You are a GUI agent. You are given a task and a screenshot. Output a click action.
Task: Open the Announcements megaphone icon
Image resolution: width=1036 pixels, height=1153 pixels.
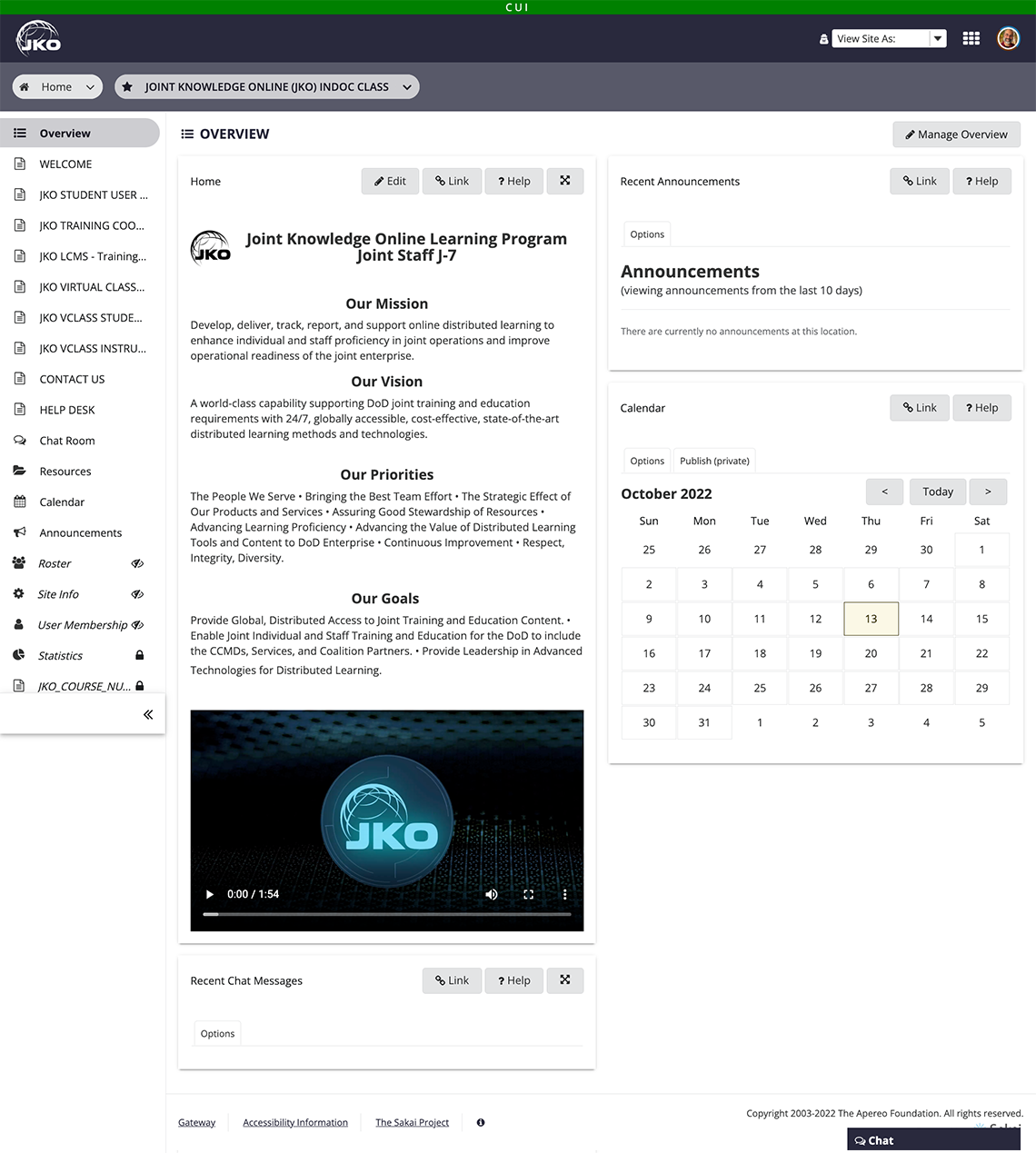(19, 532)
